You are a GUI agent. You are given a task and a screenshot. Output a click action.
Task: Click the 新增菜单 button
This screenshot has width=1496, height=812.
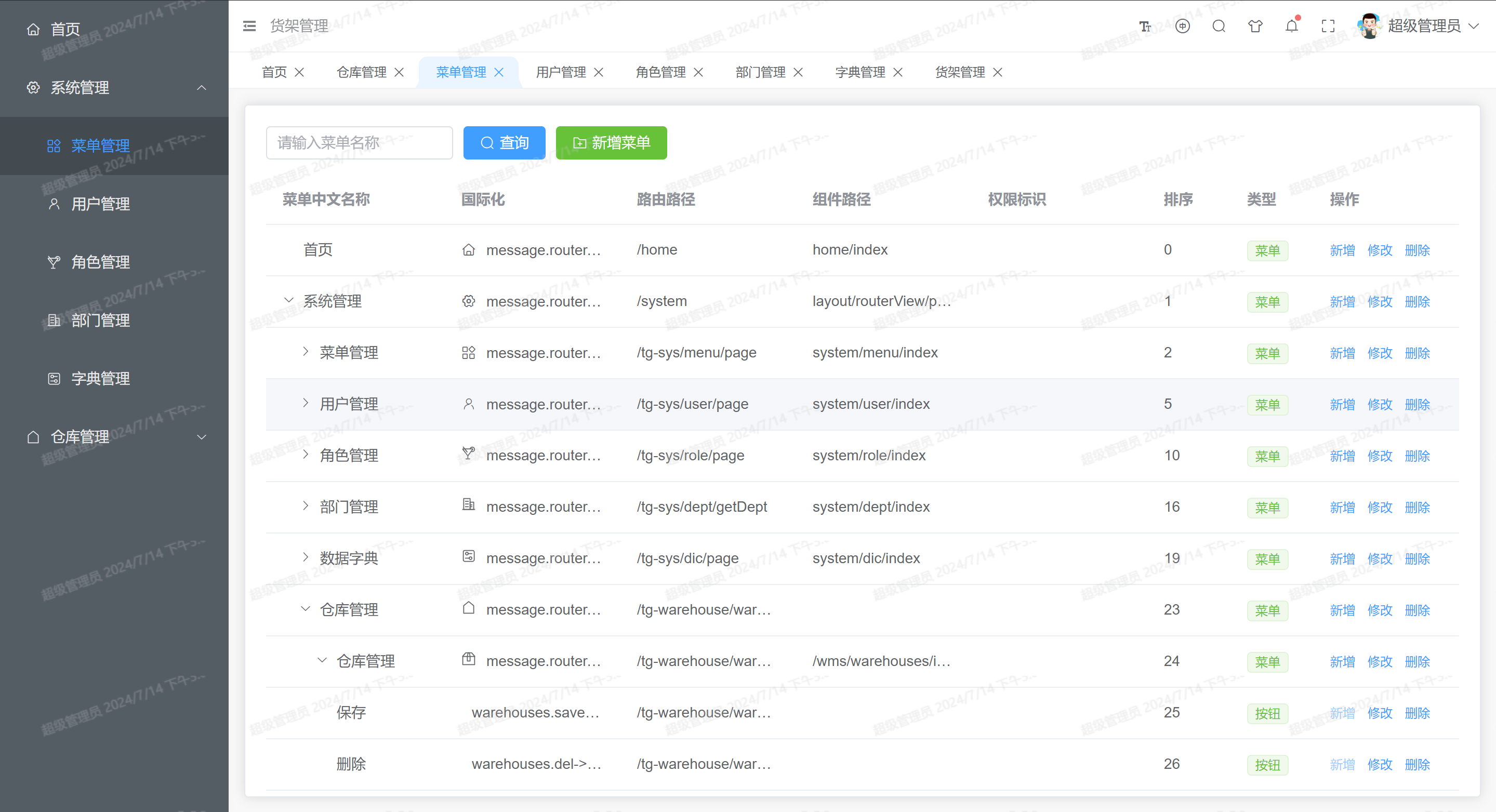point(612,143)
